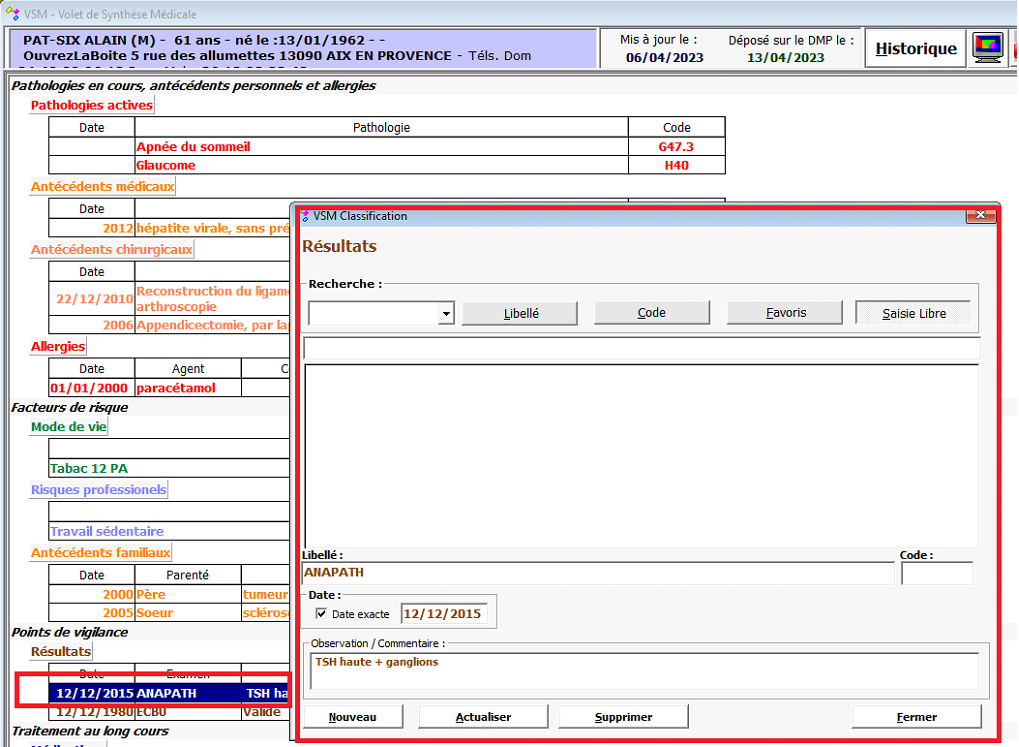Click the Libellé field containing ANAPATH

tap(597, 573)
